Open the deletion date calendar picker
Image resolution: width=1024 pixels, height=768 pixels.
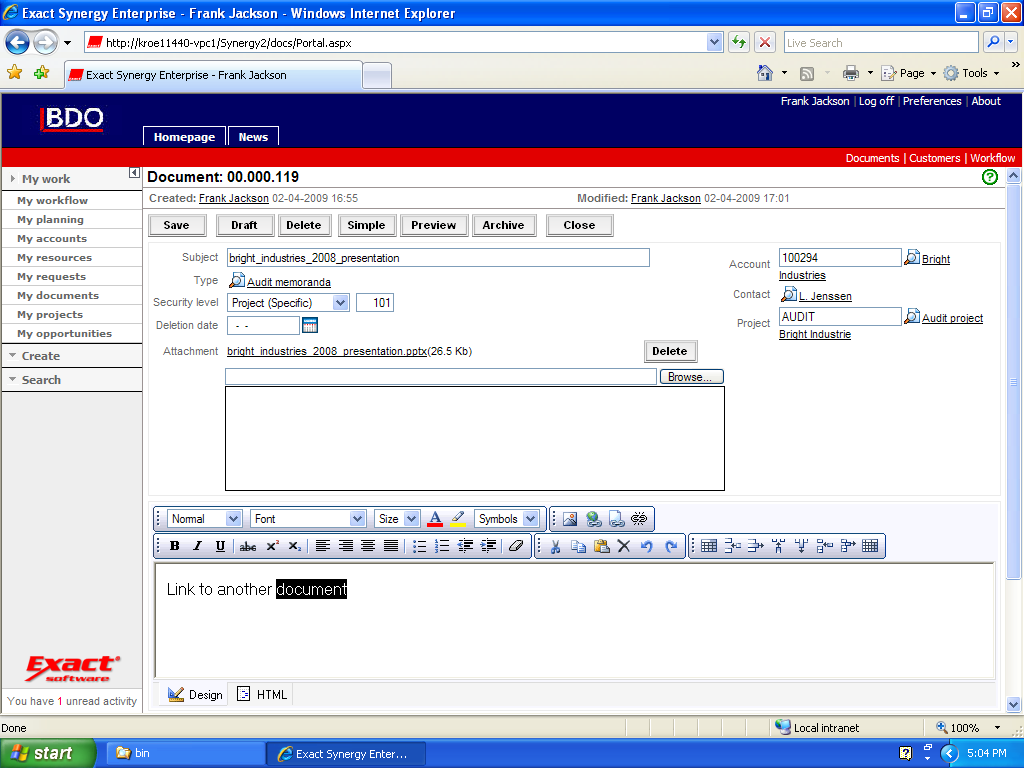(310, 325)
